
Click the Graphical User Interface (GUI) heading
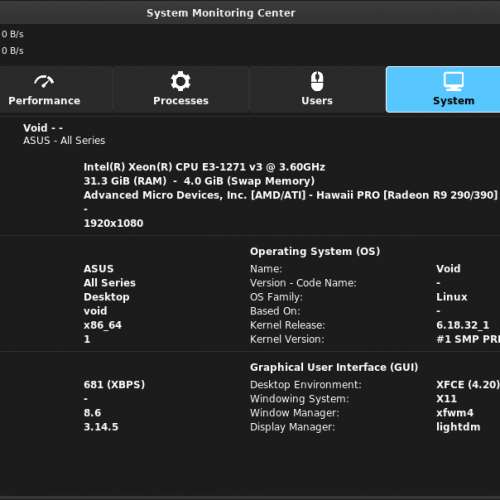pyautogui.click(x=334, y=367)
